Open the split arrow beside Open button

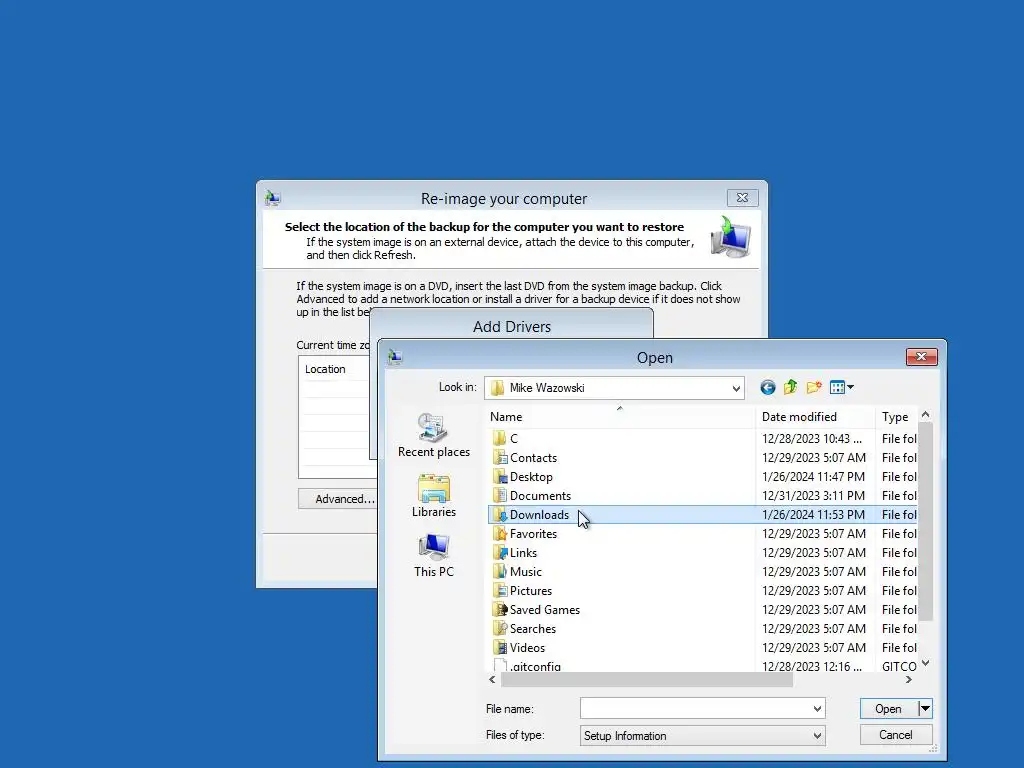point(925,709)
